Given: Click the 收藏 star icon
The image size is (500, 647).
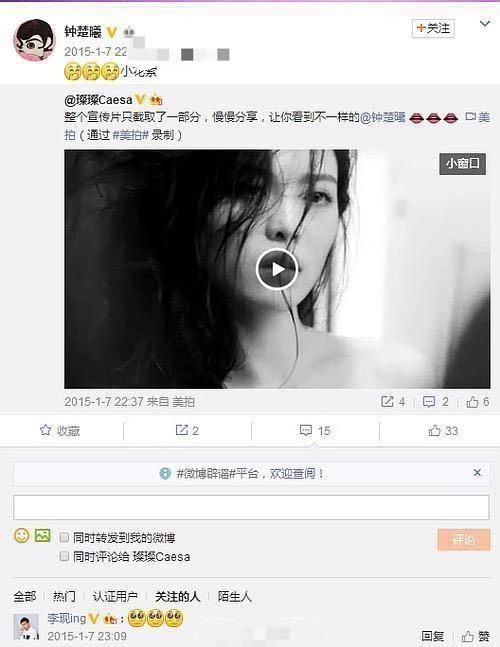Looking at the screenshot, I should point(45,430).
